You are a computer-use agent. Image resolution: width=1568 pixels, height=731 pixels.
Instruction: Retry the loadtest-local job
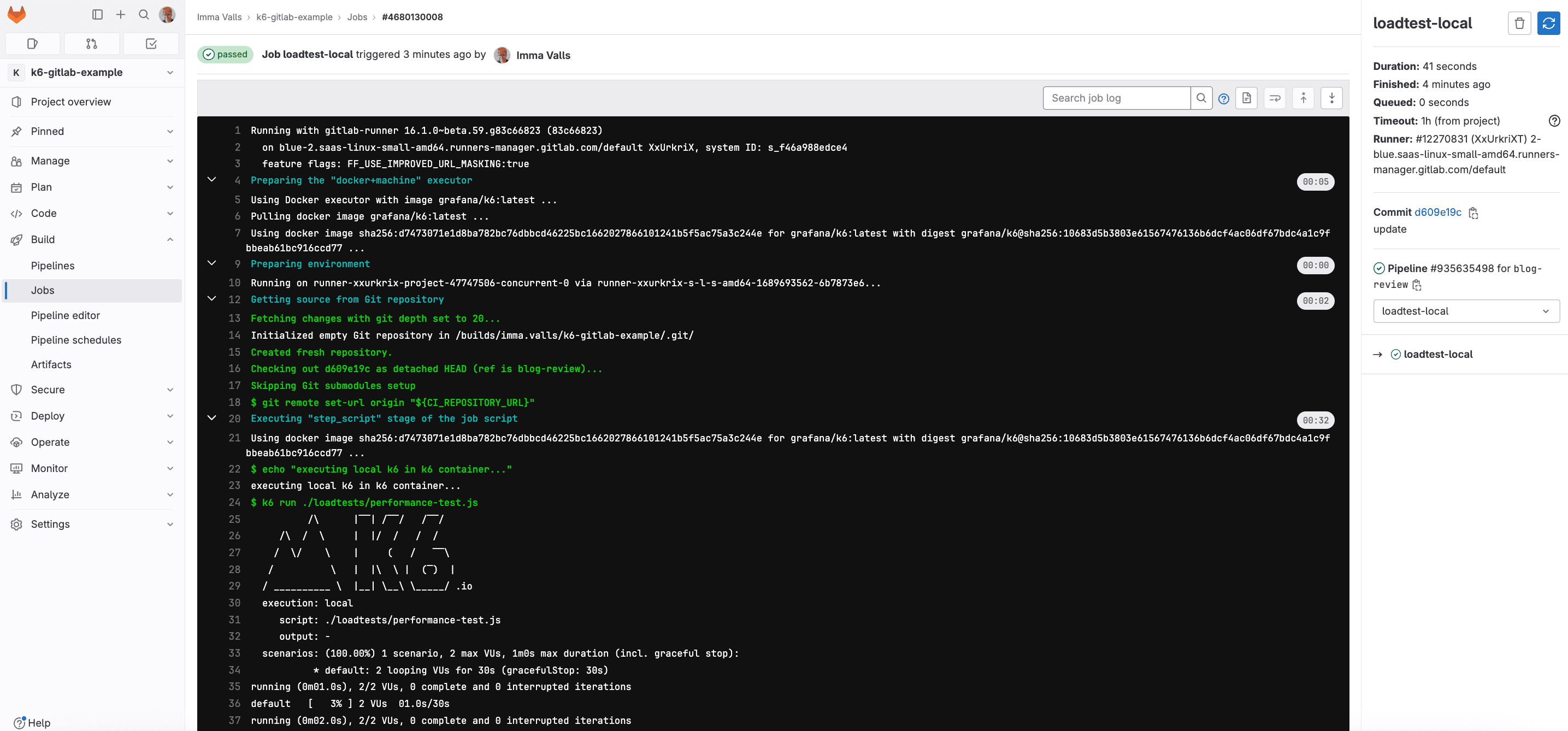1548,23
